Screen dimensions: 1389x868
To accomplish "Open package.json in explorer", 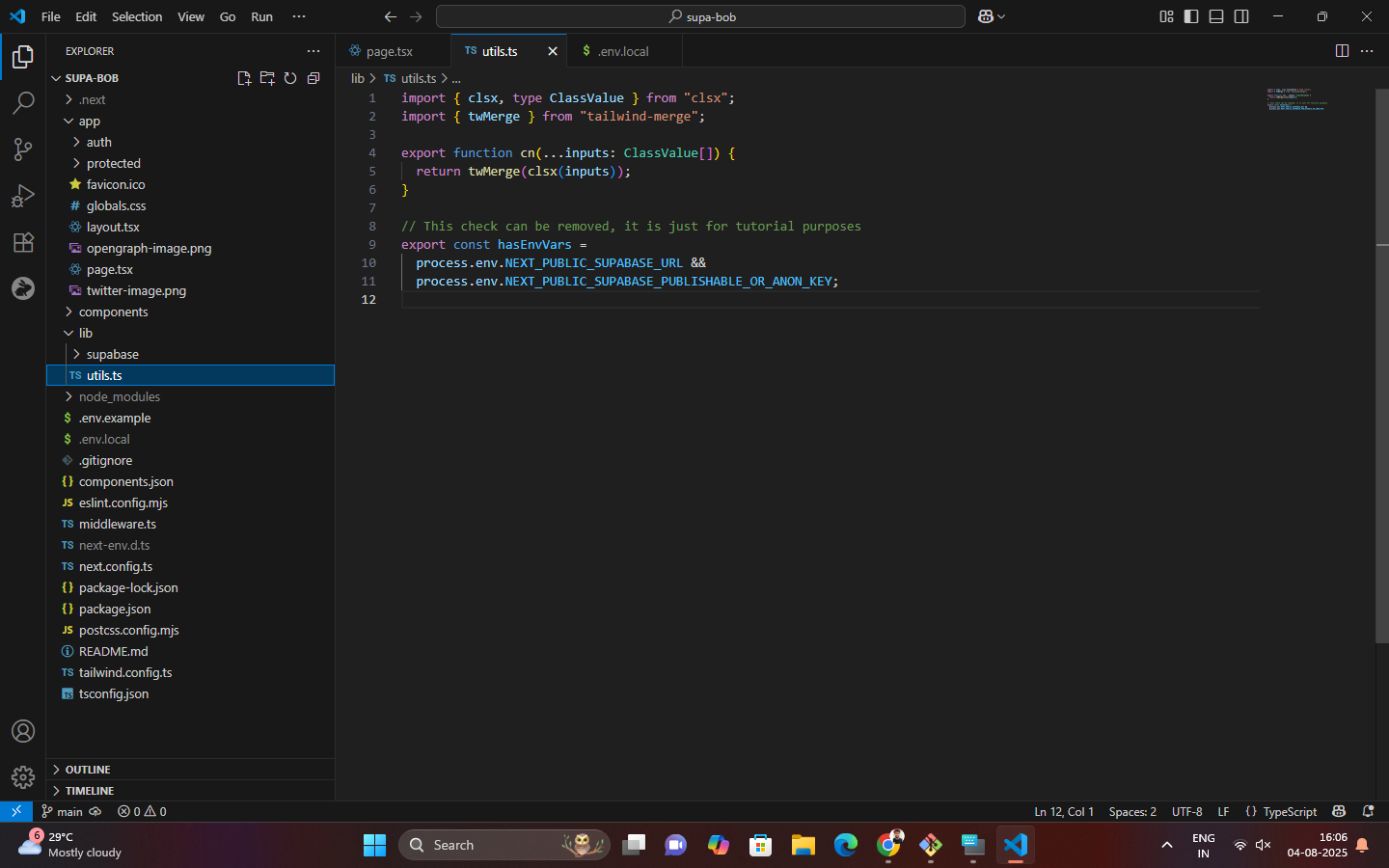I will 190,609.
